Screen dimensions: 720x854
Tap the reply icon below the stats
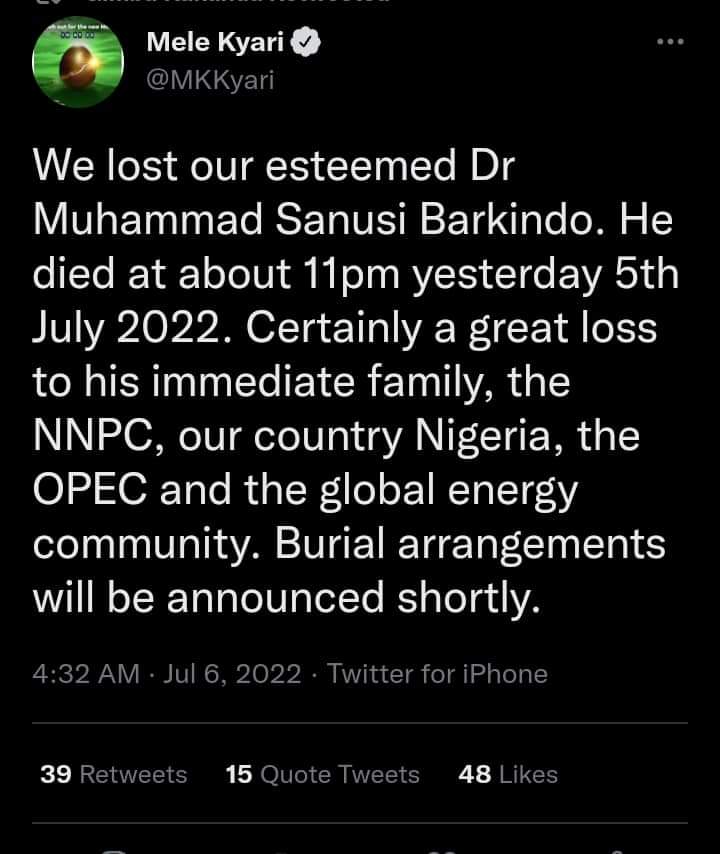[113, 850]
